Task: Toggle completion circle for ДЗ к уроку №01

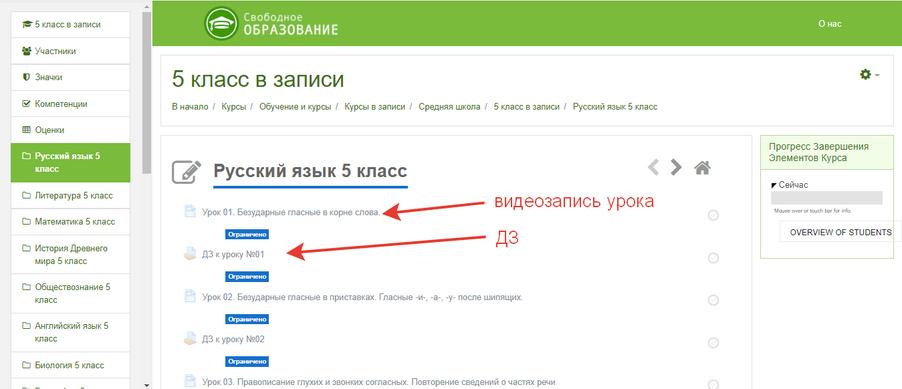Action: (x=713, y=258)
